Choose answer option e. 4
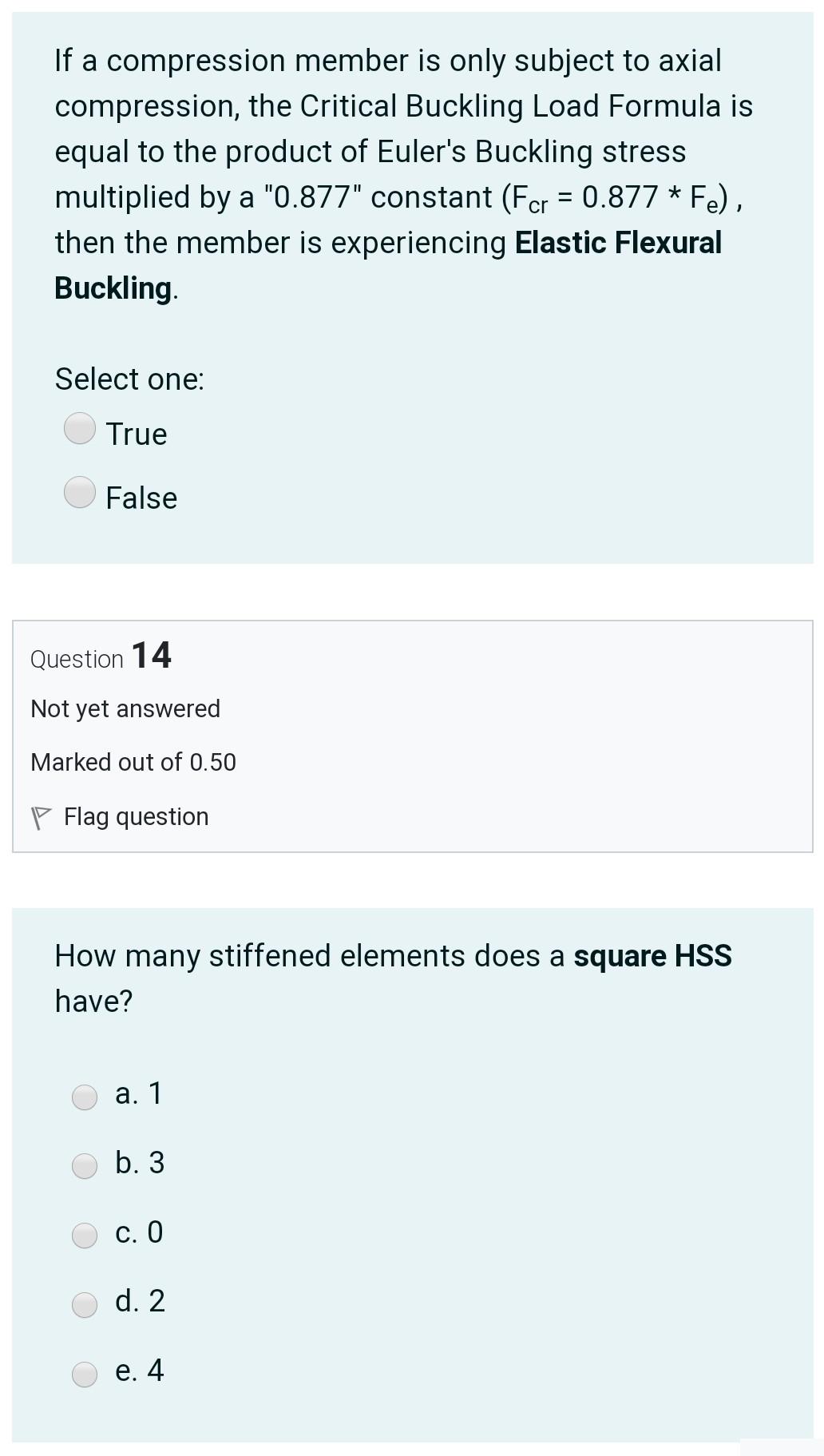The width and height of the screenshot is (824, 1456). click(x=84, y=1372)
